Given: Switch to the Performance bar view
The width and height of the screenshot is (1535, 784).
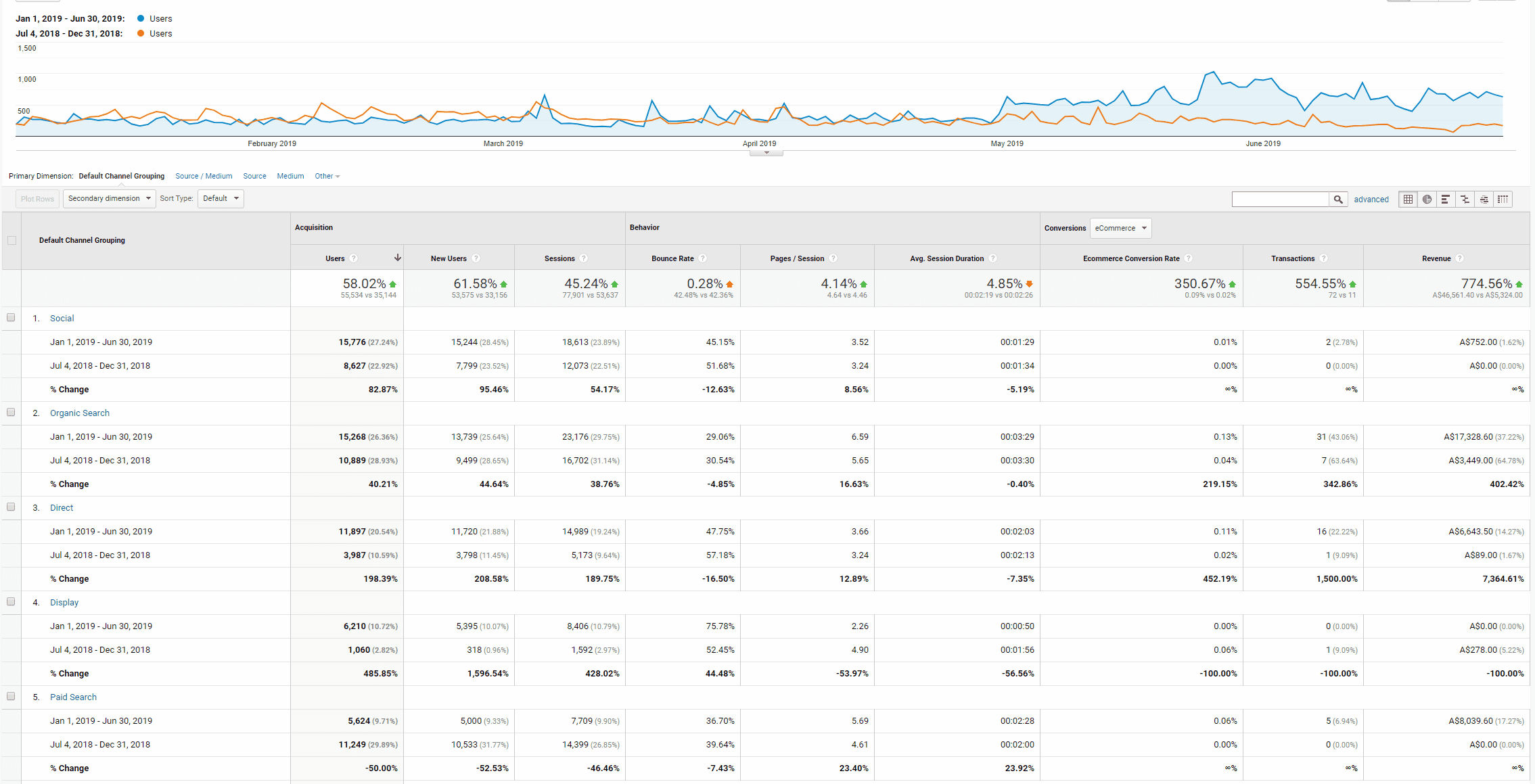Looking at the screenshot, I should (x=1446, y=200).
